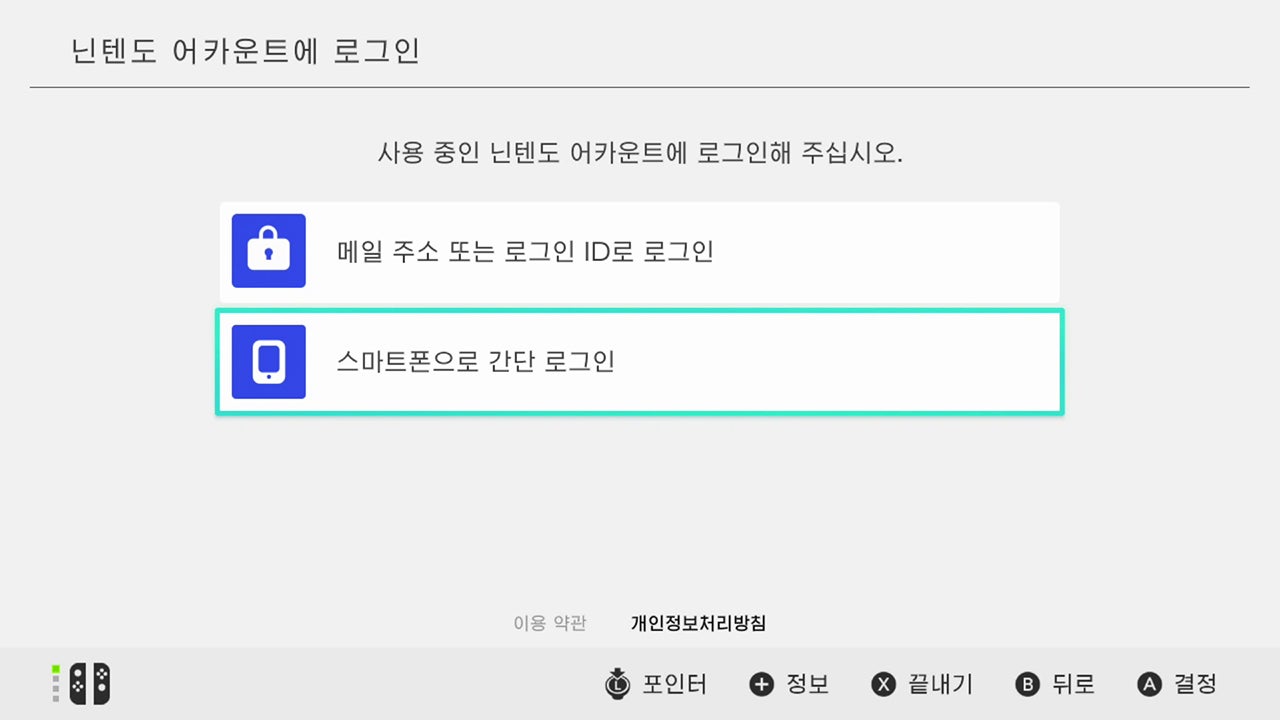Click the blue smartphone icon
This screenshot has height=720, width=1280.
click(x=268, y=361)
